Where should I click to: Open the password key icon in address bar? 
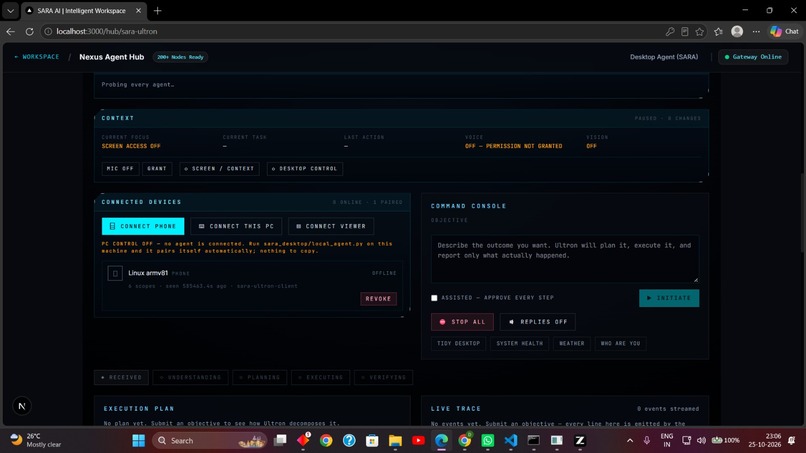(x=669, y=31)
